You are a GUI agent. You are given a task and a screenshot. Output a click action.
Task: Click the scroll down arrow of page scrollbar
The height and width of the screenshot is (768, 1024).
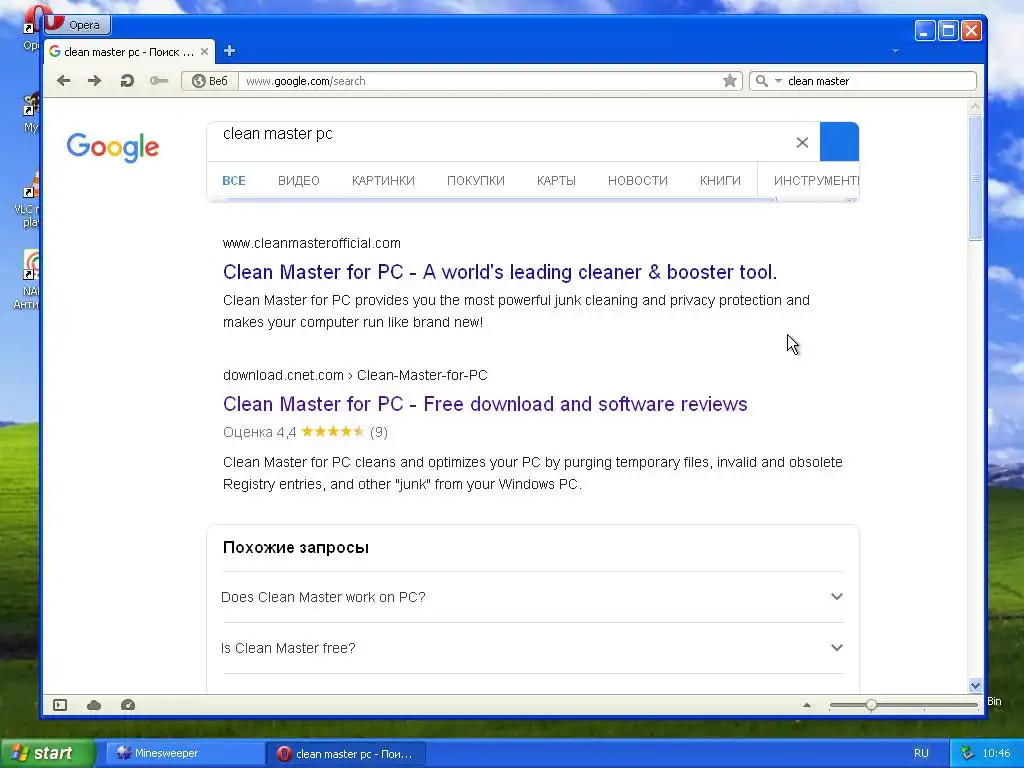coord(975,685)
